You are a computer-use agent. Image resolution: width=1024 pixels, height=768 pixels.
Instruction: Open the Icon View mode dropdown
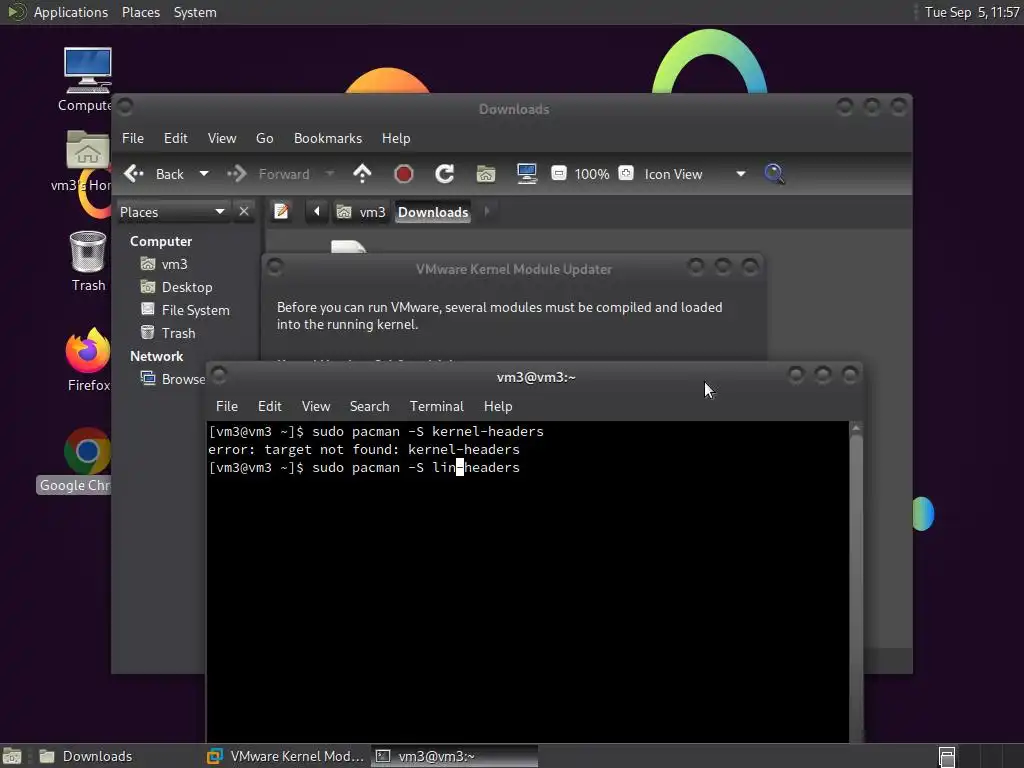pyautogui.click(x=695, y=174)
